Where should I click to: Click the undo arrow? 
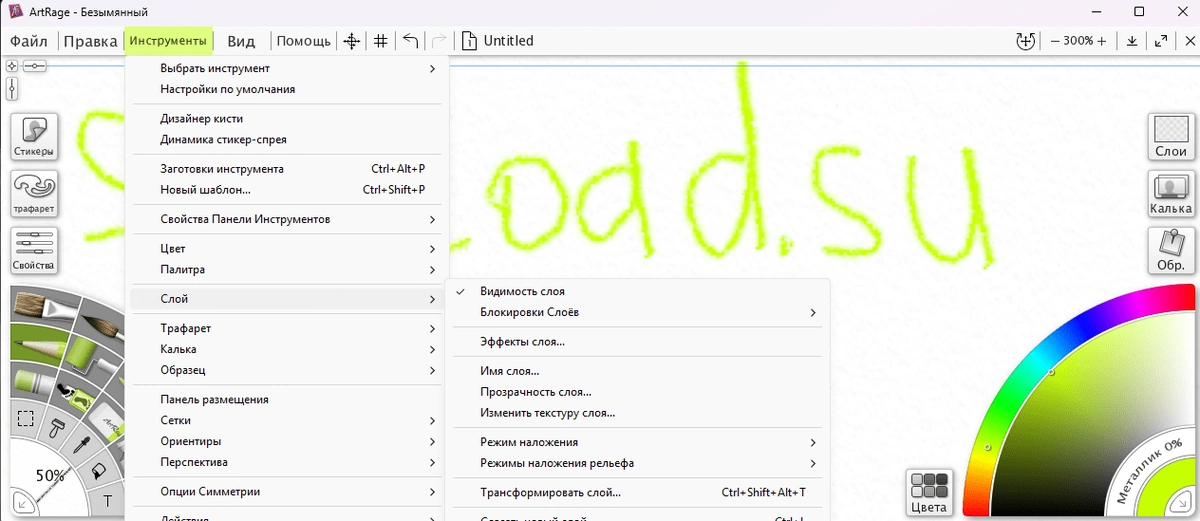(x=410, y=41)
